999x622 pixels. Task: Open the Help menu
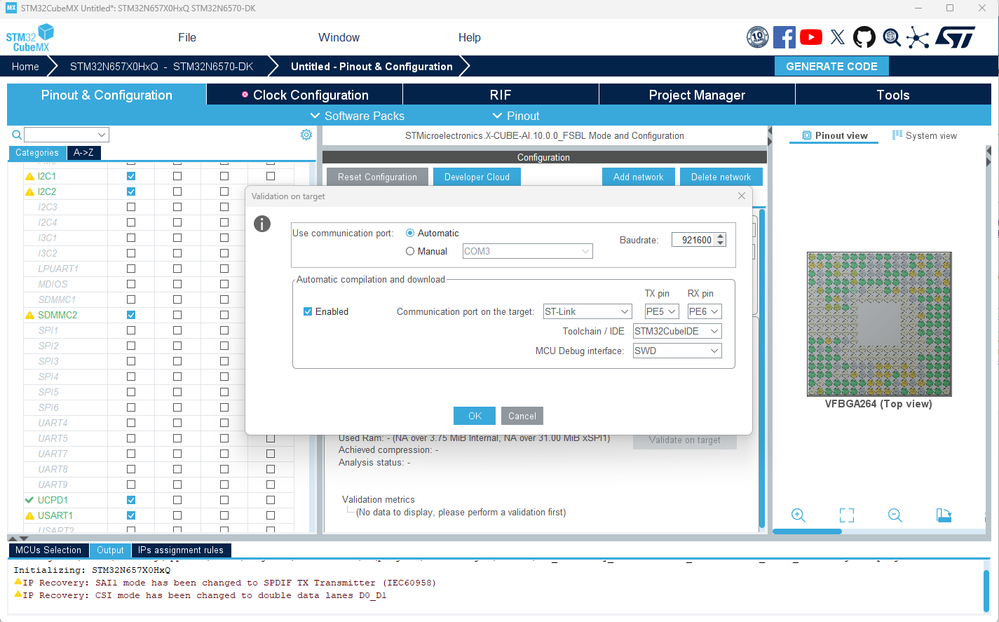point(470,38)
